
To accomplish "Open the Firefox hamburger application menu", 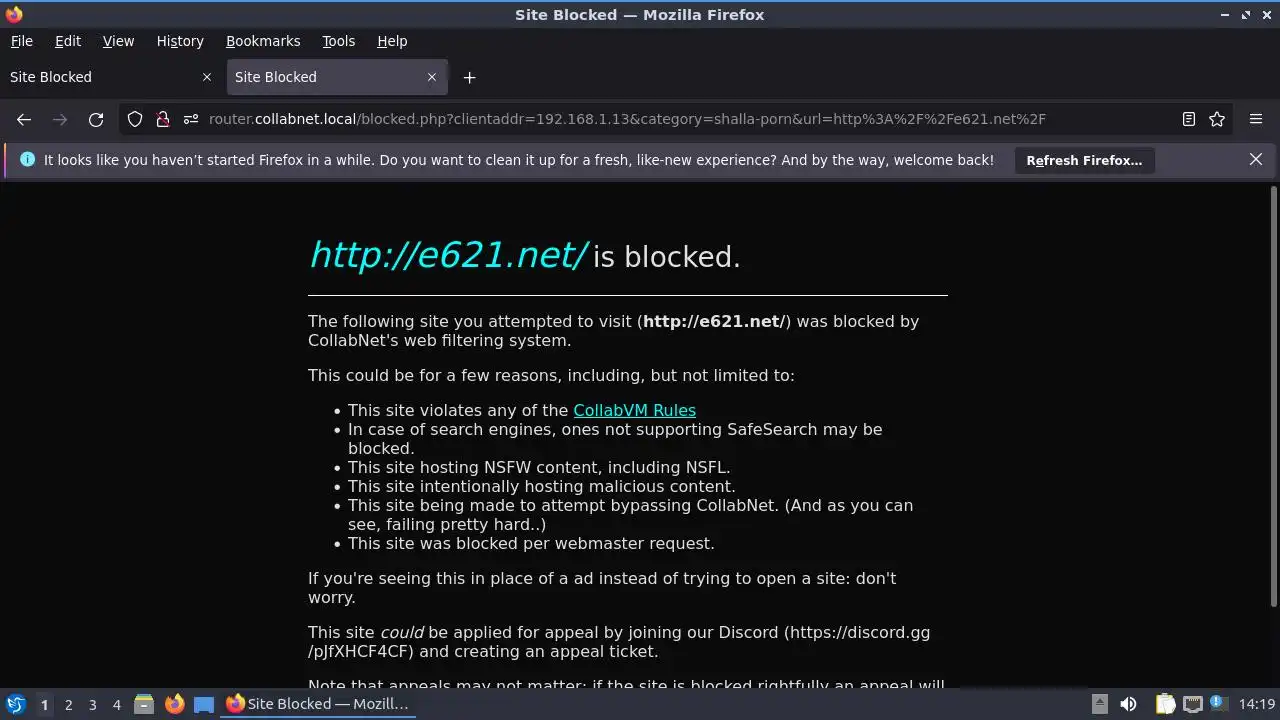I will [x=1256, y=119].
